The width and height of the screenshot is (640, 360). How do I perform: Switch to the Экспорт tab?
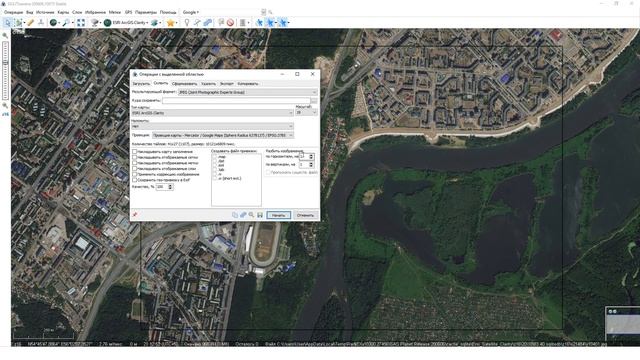227,84
